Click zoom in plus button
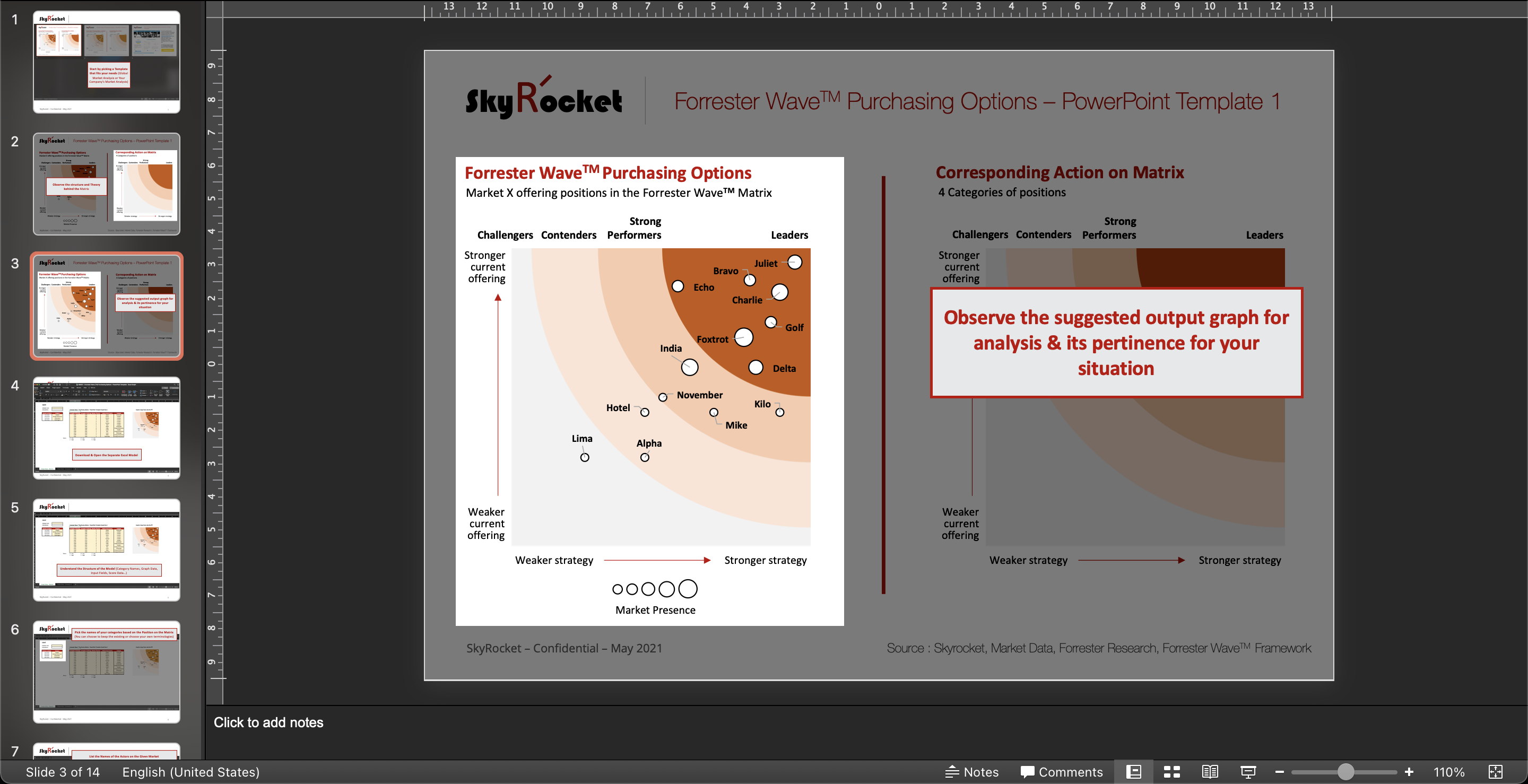The height and width of the screenshot is (784, 1528). tap(1409, 772)
